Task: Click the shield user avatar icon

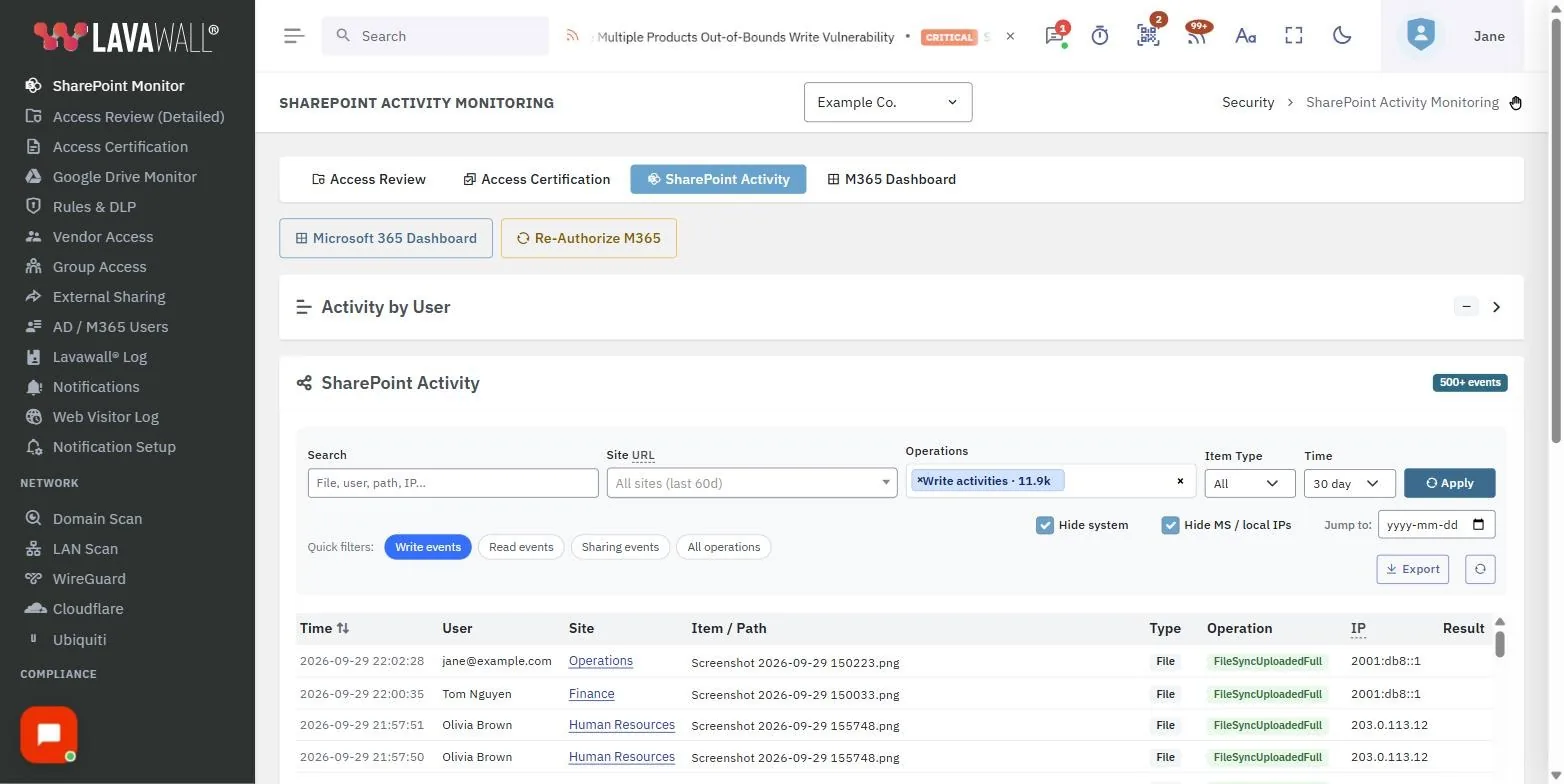Action: pyautogui.click(x=1420, y=35)
